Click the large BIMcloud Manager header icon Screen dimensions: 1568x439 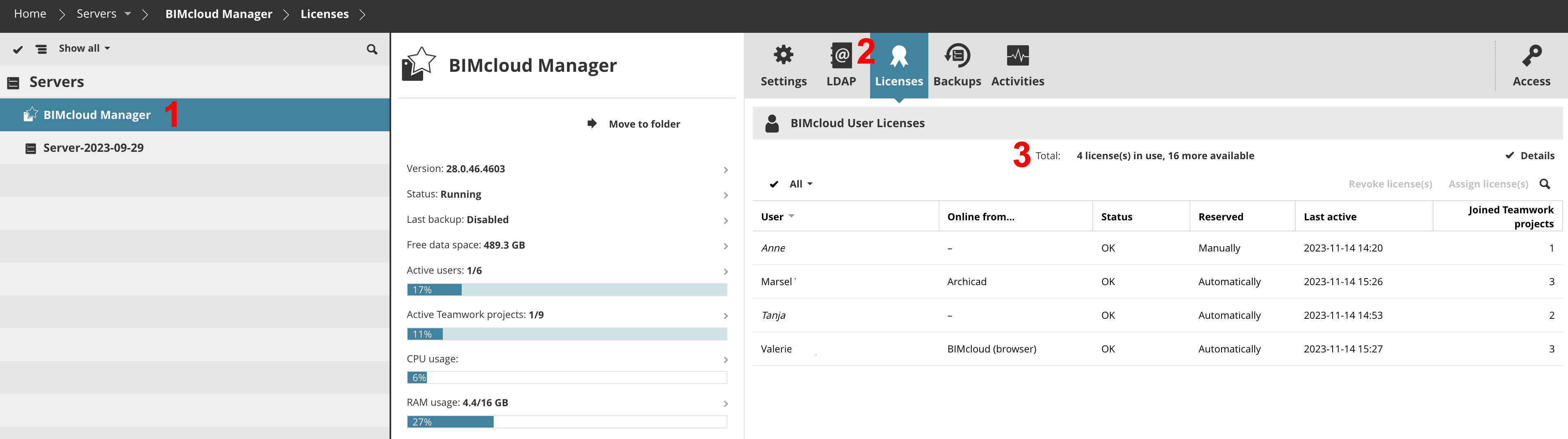(419, 64)
